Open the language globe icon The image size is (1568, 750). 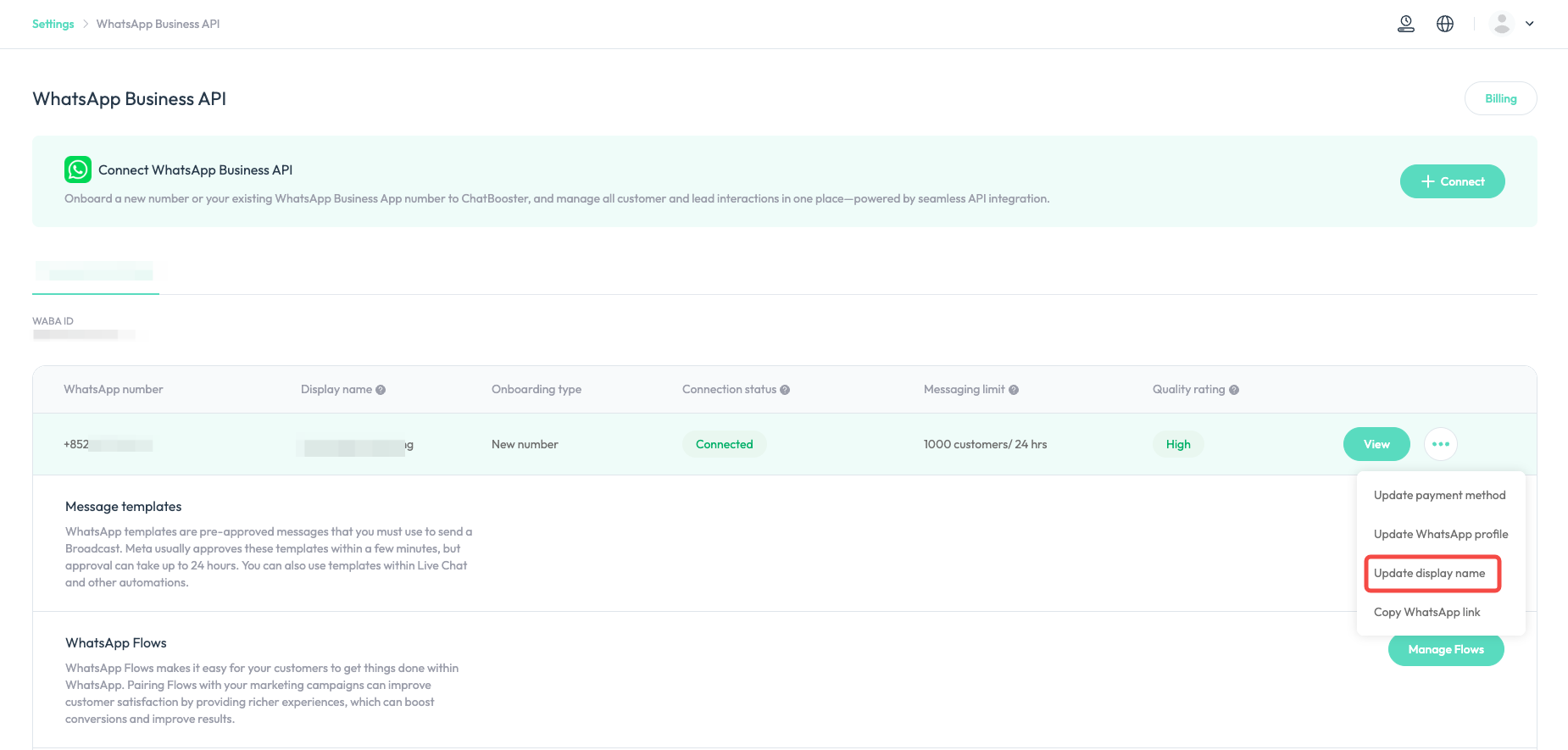point(1445,24)
